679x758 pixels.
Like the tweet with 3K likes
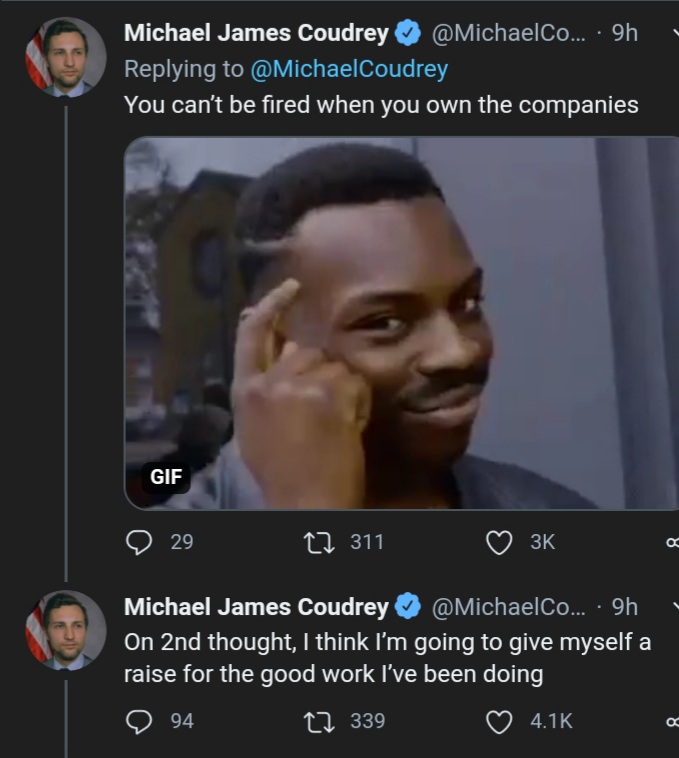coord(499,542)
